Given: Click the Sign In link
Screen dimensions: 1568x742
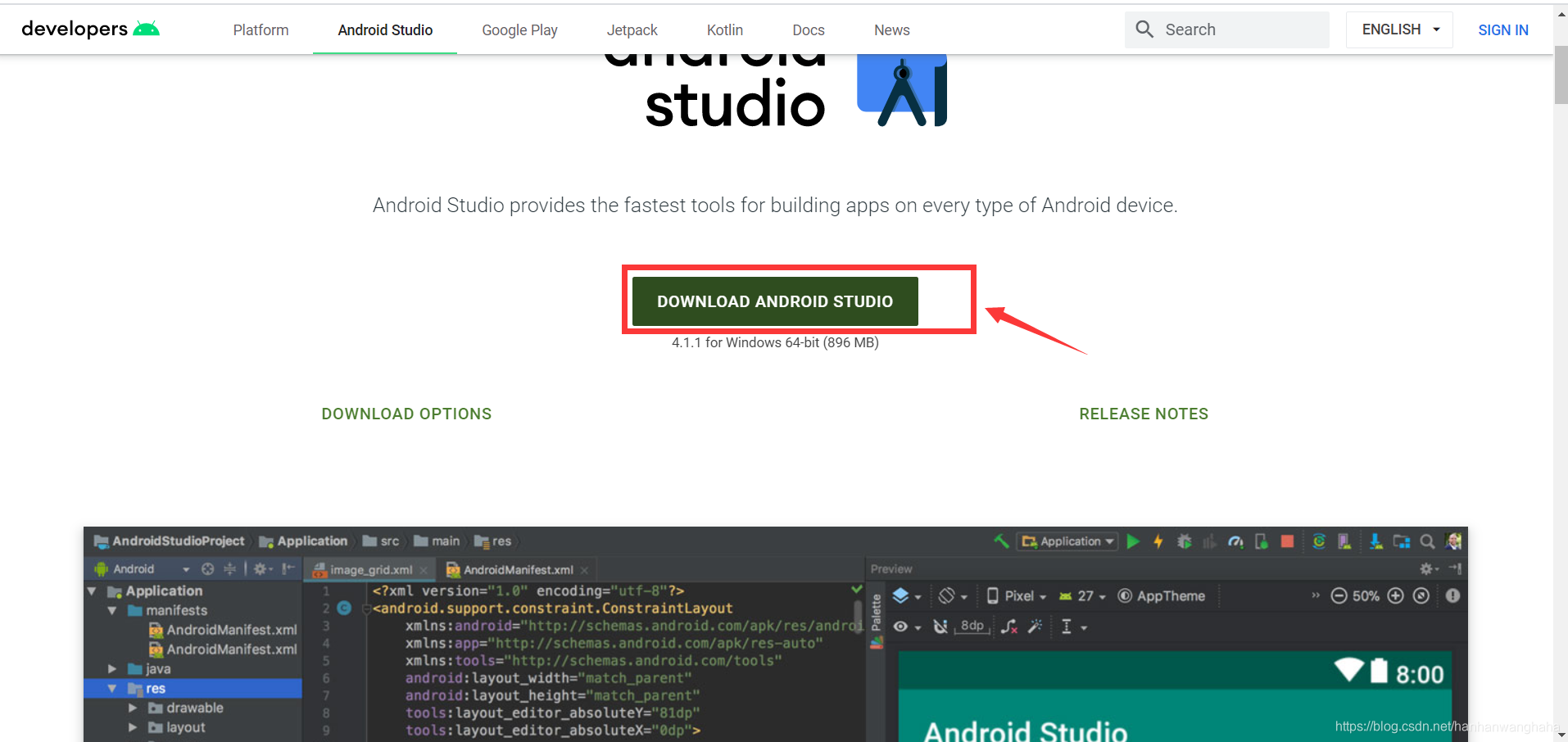Looking at the screenshot, I should pyautogui.click(x=1503, y=30).
